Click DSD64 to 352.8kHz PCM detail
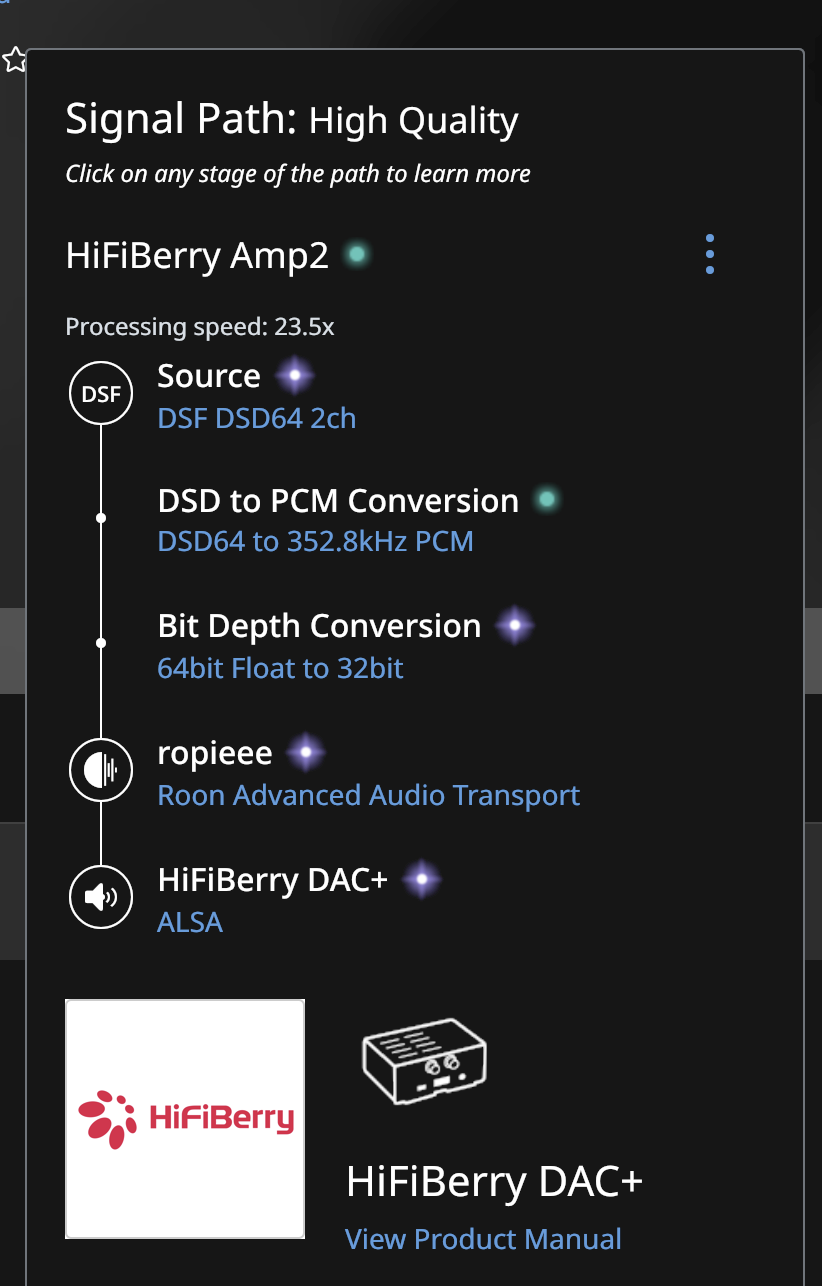Image resolution: width=822 pixels, height=1286 pixels. tap(316, 541)
